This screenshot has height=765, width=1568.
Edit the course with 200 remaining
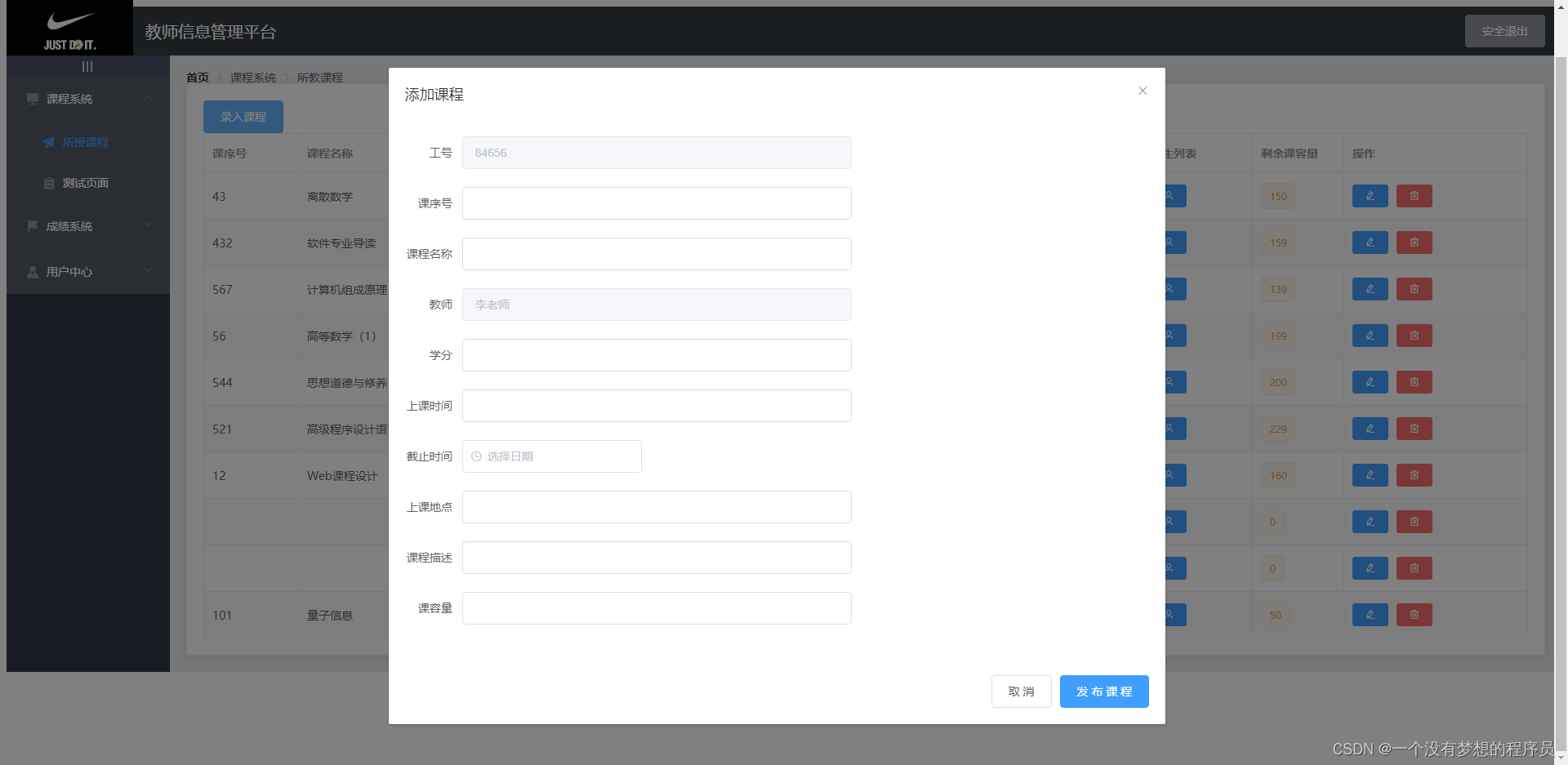1370,382
